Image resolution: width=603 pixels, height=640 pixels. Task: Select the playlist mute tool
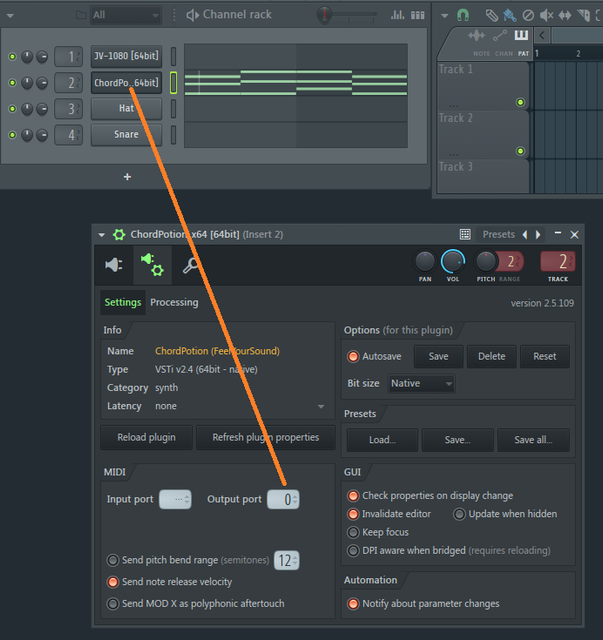click(x=546, y=16)
